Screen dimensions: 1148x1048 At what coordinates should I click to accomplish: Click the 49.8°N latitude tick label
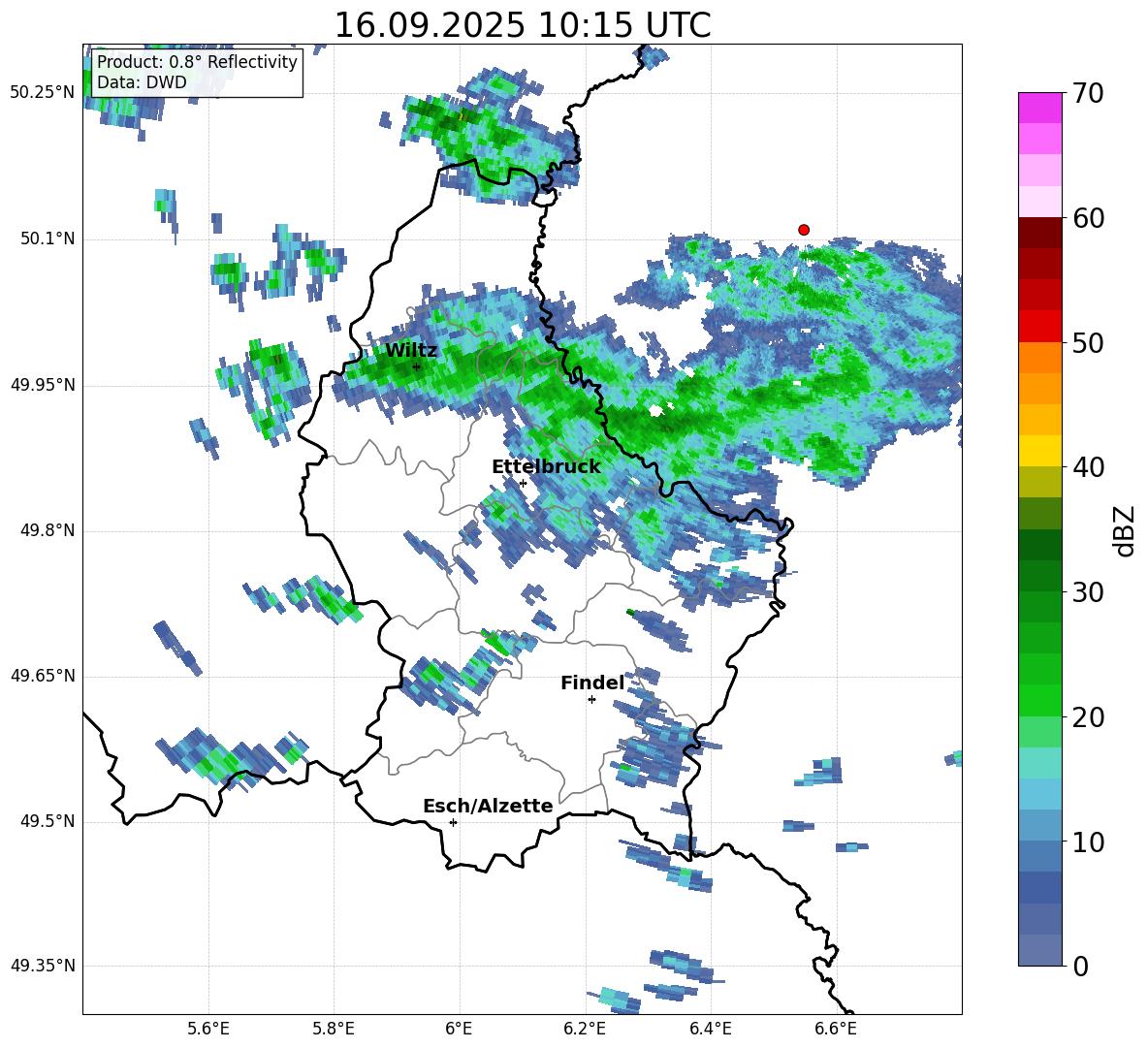[48, 530]
